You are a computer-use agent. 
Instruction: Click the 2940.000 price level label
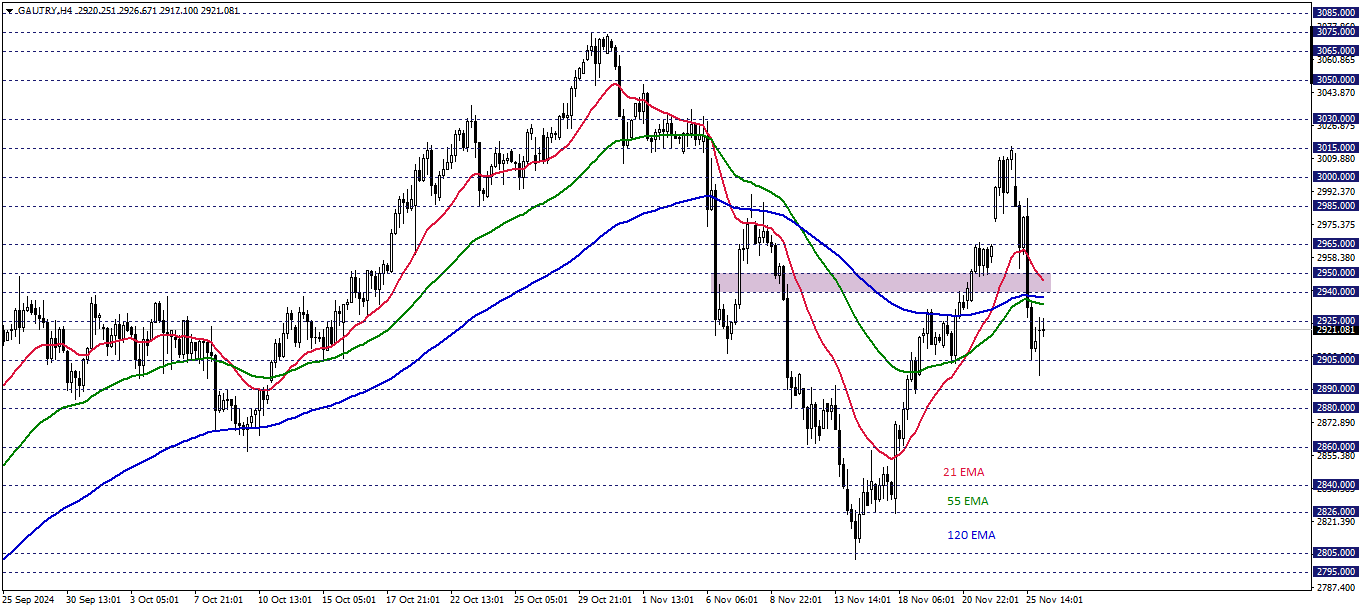coord(1336,292)
